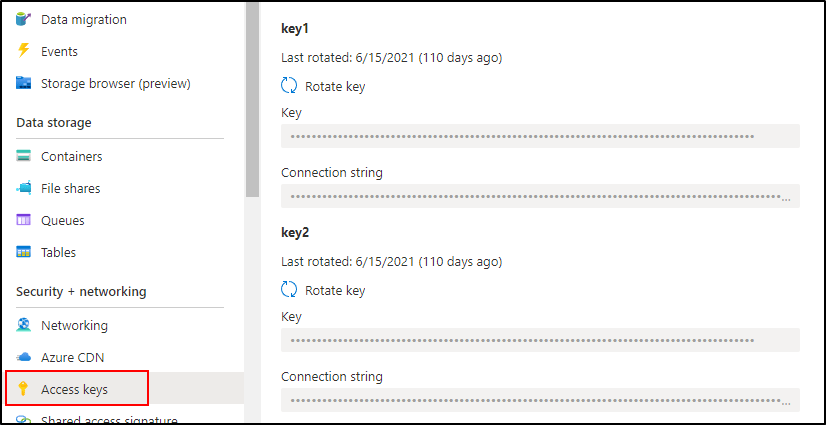Viewport: 826px width, 425px height.
Task: Rotate key for key2
Action: (324, 290)
